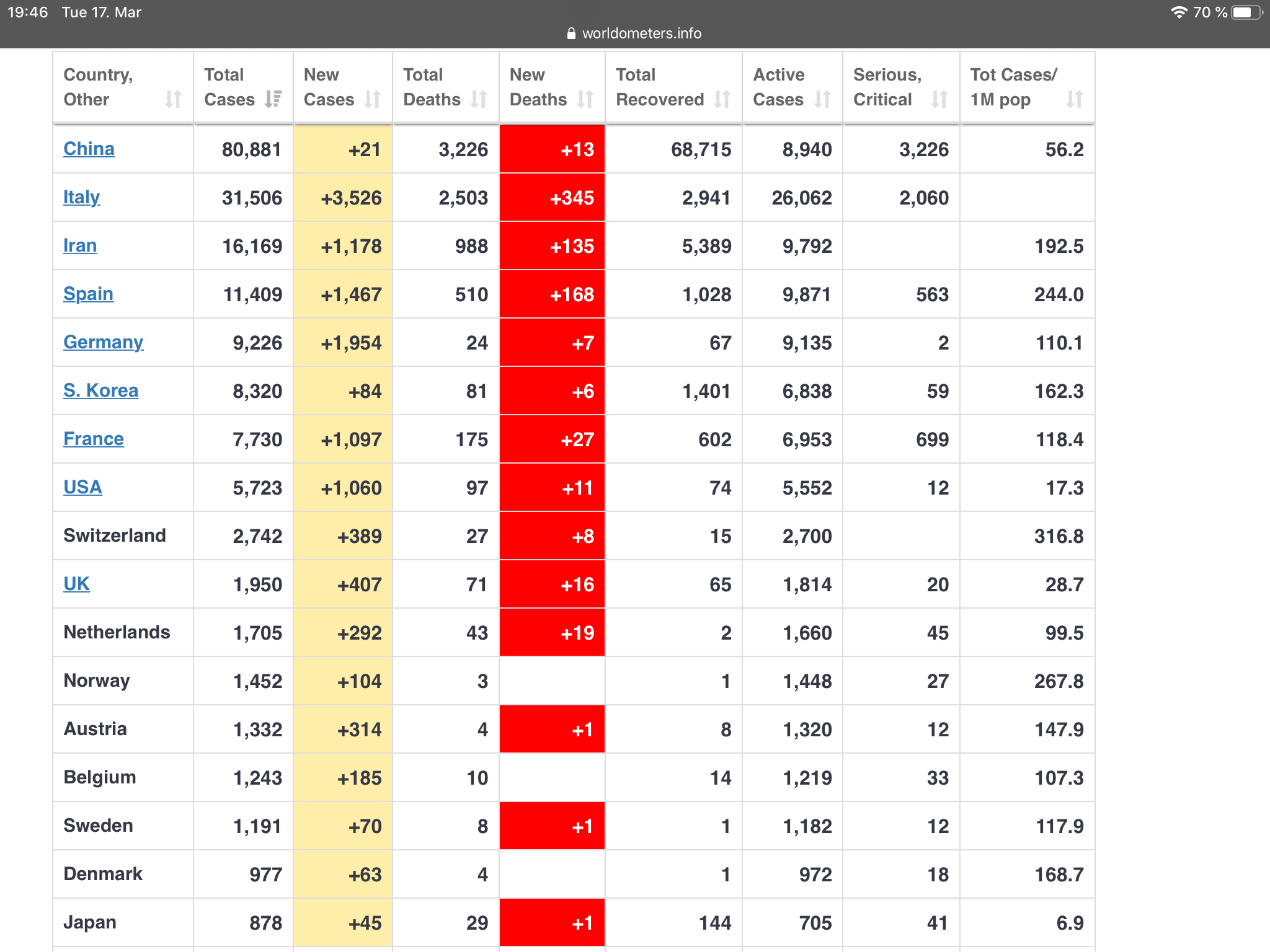
Task: Sort by Serious, Critical arrow icon
Action: (x=939, y=99)
